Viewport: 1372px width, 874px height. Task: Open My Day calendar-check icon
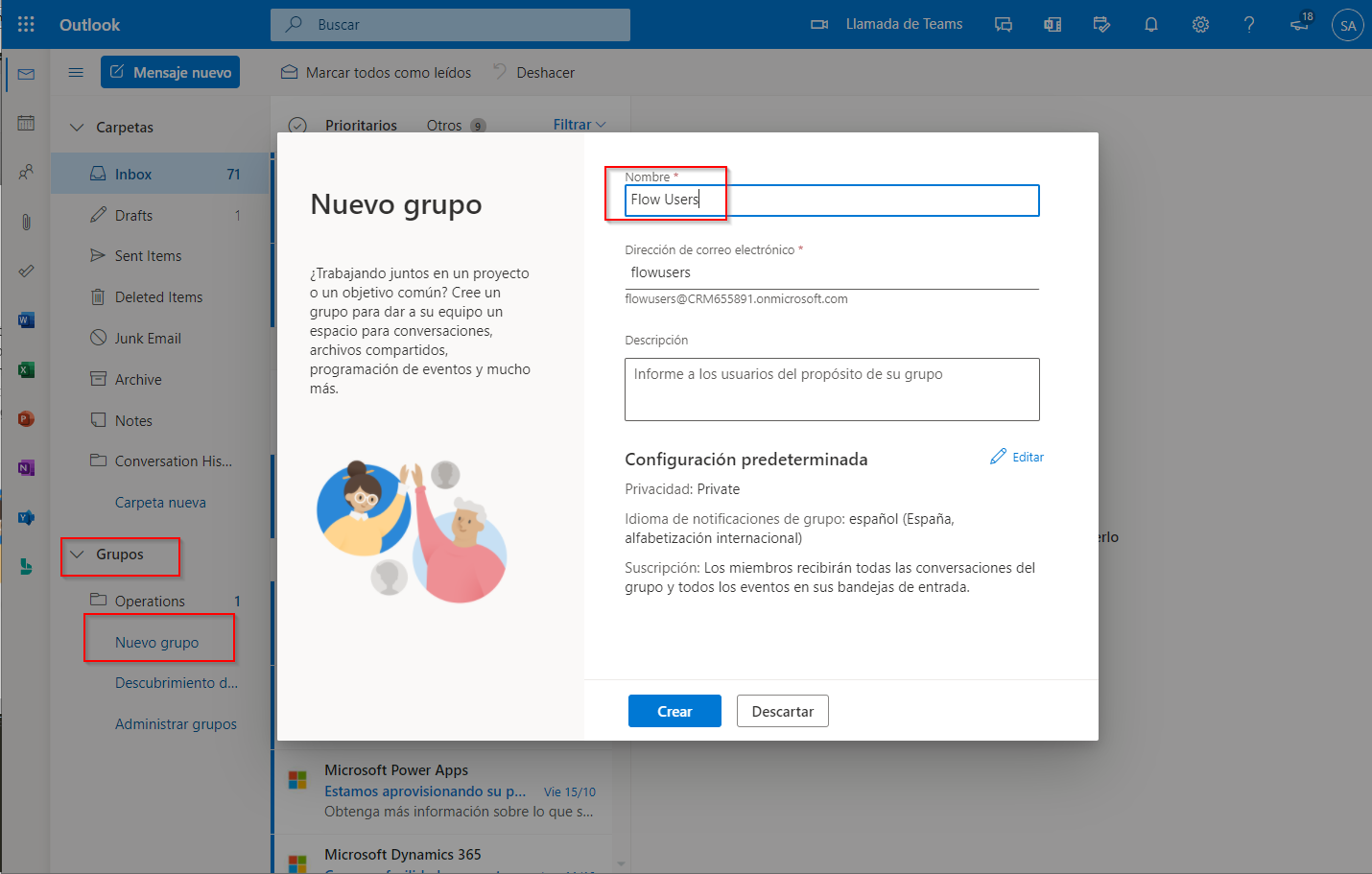click(x=1101, y=24)
